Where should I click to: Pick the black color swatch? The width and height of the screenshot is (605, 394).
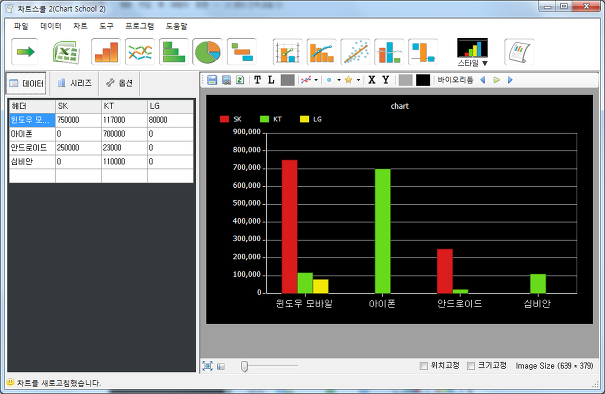pyautogui.click(x=423, y=80)
